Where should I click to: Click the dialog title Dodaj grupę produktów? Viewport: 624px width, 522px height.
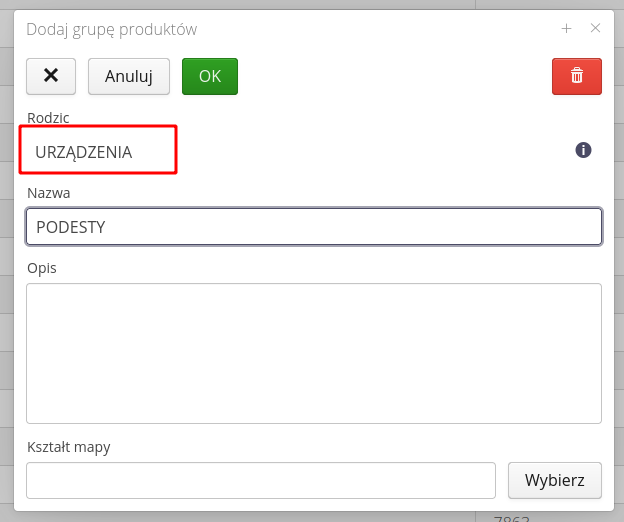[111, 29]
